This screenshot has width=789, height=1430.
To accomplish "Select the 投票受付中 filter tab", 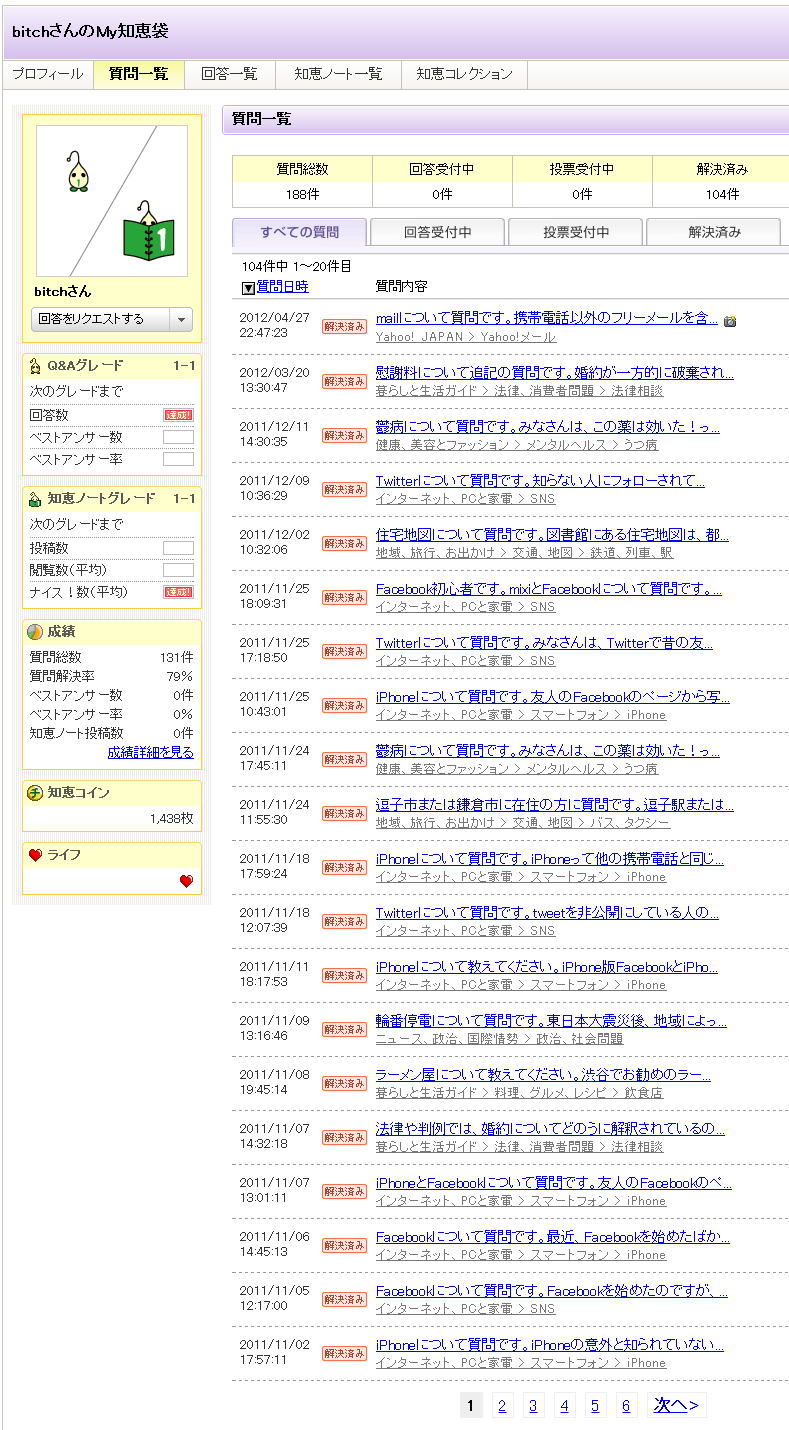I will [x=575, y=232].
